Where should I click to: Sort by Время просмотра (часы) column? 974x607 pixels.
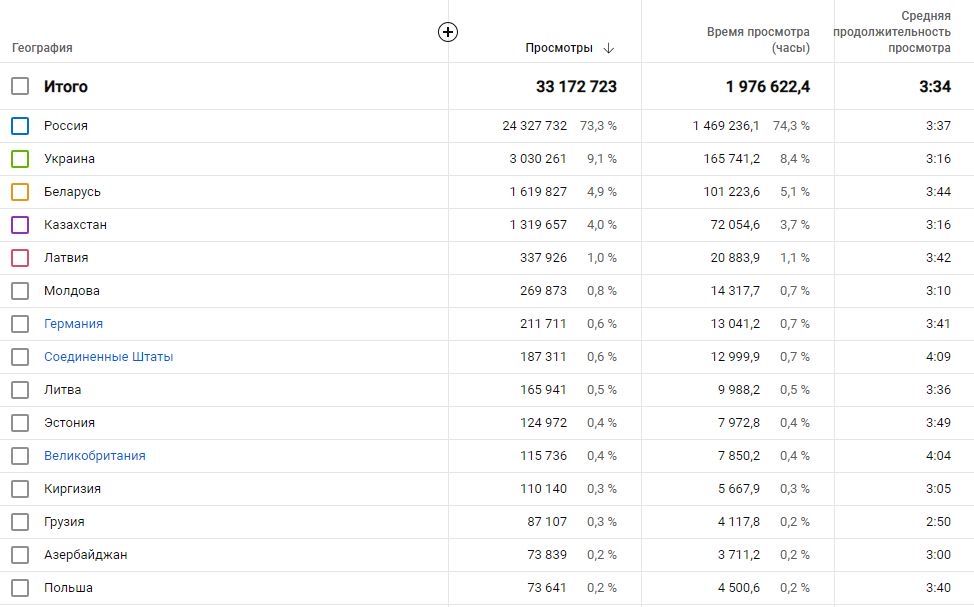[x=758, y=40]
